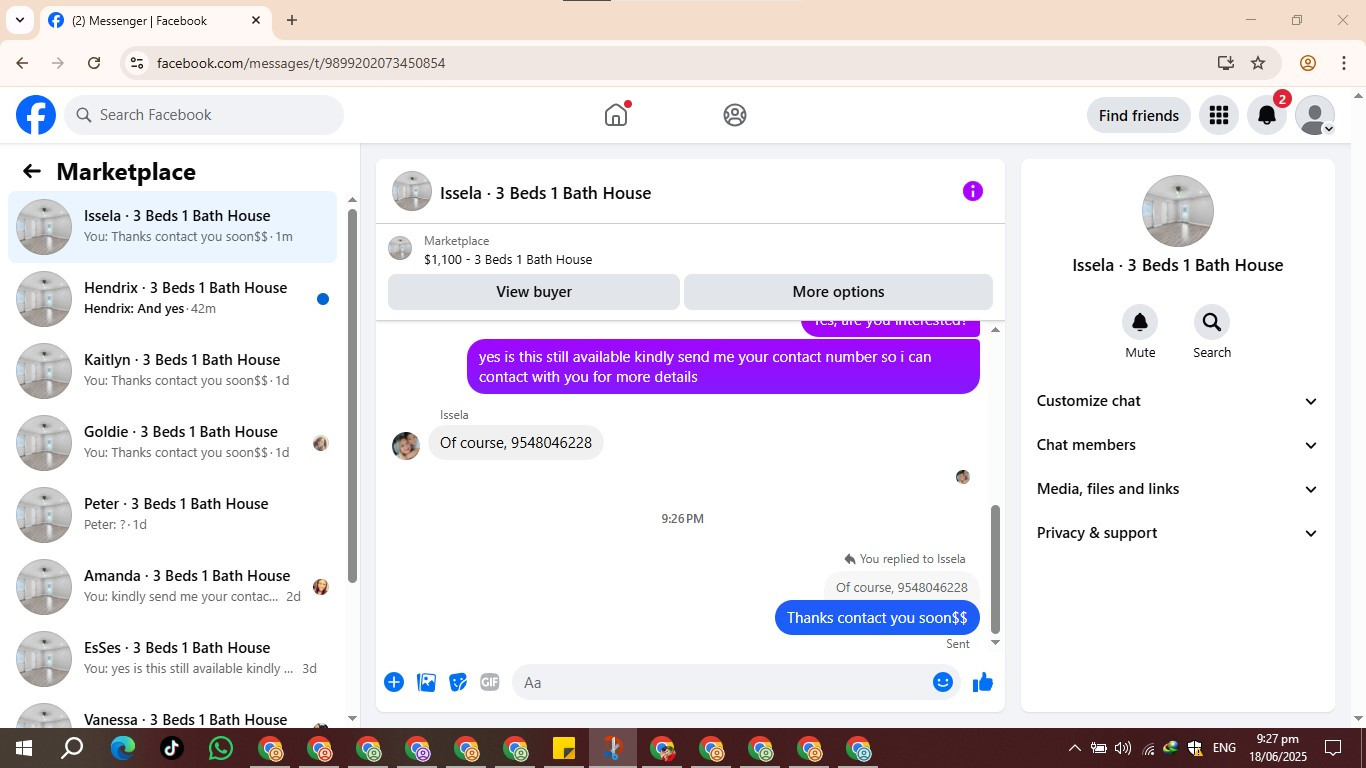Open TikTok from the taskbar

171,748
